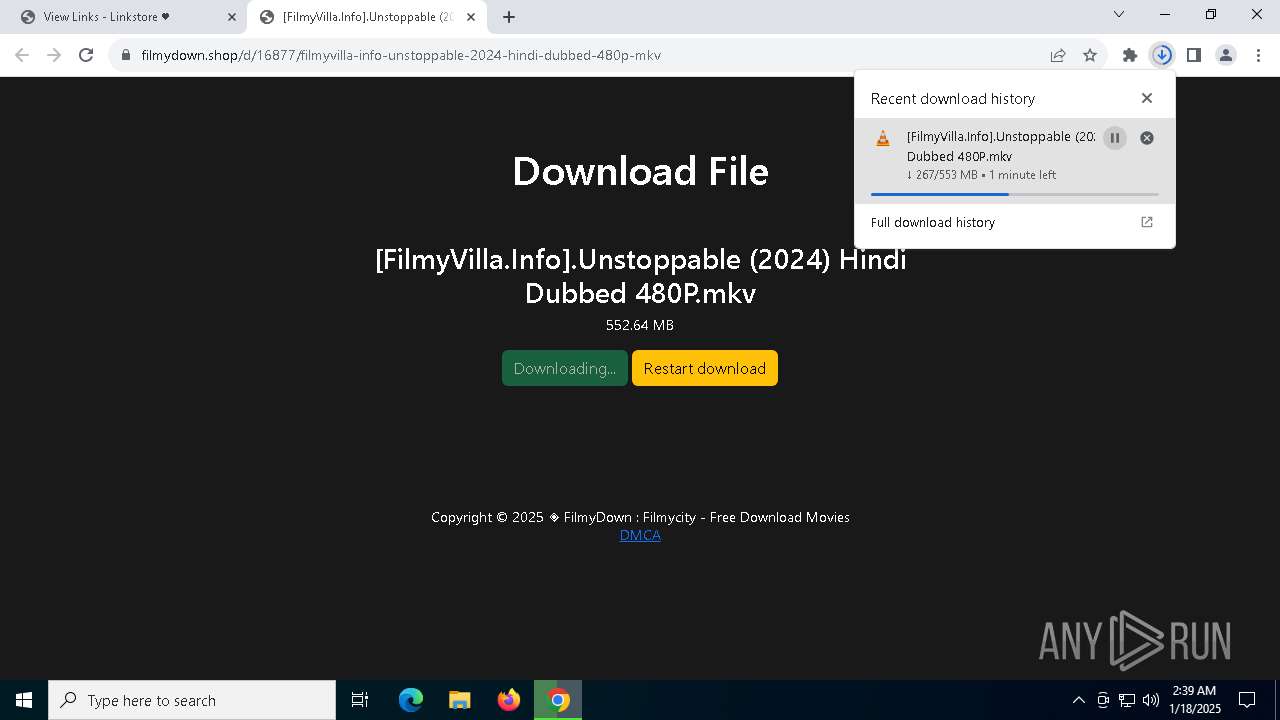
Task: Open the notification center icon
Action: [x=1247, y=700]
